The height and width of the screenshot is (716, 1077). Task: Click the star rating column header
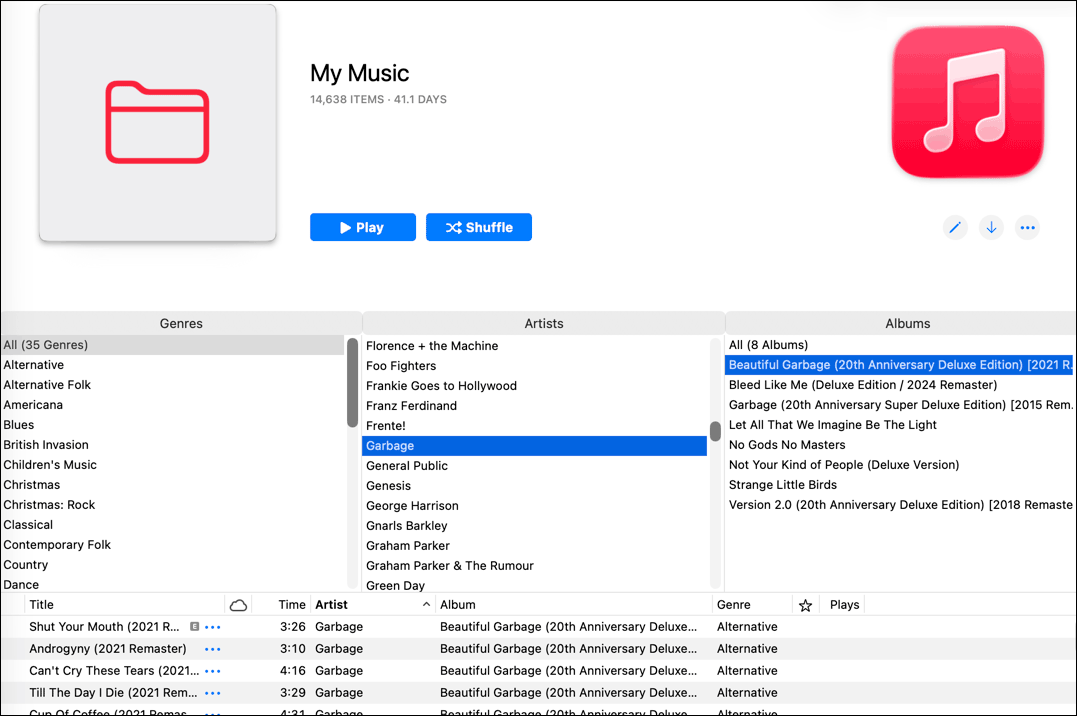click(x=806, y=604)
